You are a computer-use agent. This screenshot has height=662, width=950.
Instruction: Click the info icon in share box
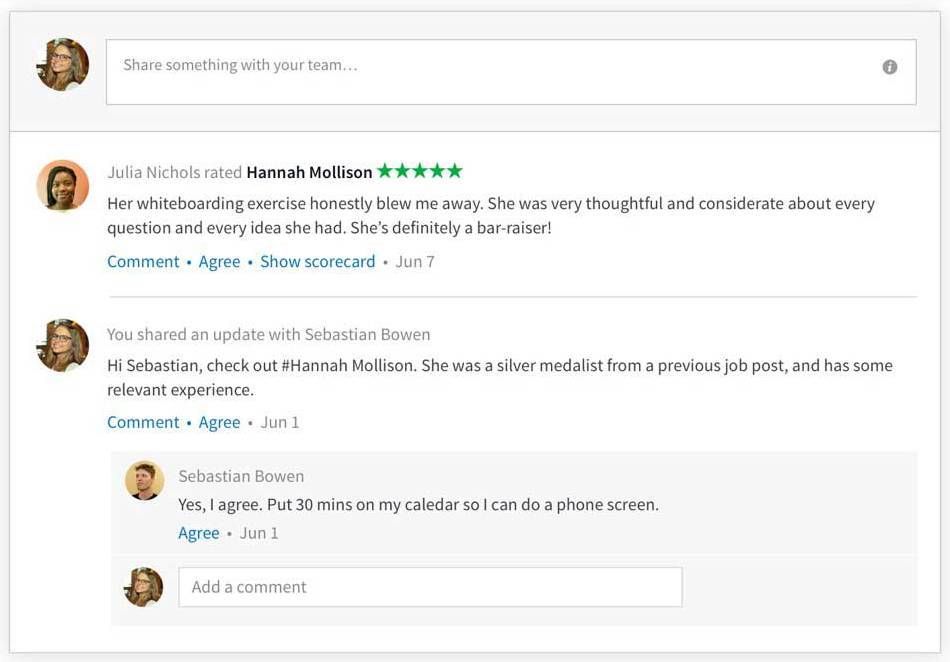click(x=889, y=67)
